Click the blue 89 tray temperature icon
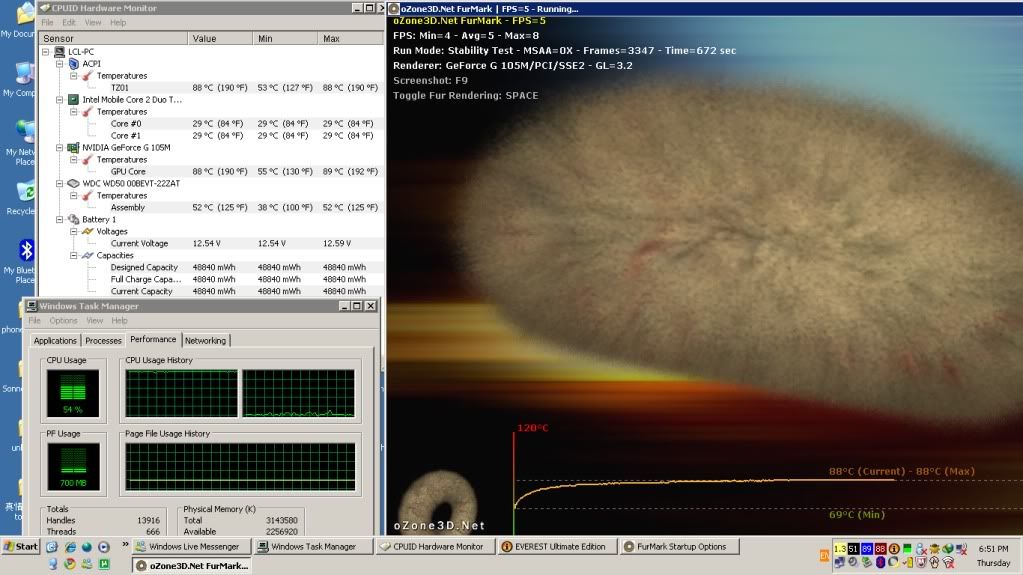The width and height of the screenshot is (1023, 575). pos(866,549)
